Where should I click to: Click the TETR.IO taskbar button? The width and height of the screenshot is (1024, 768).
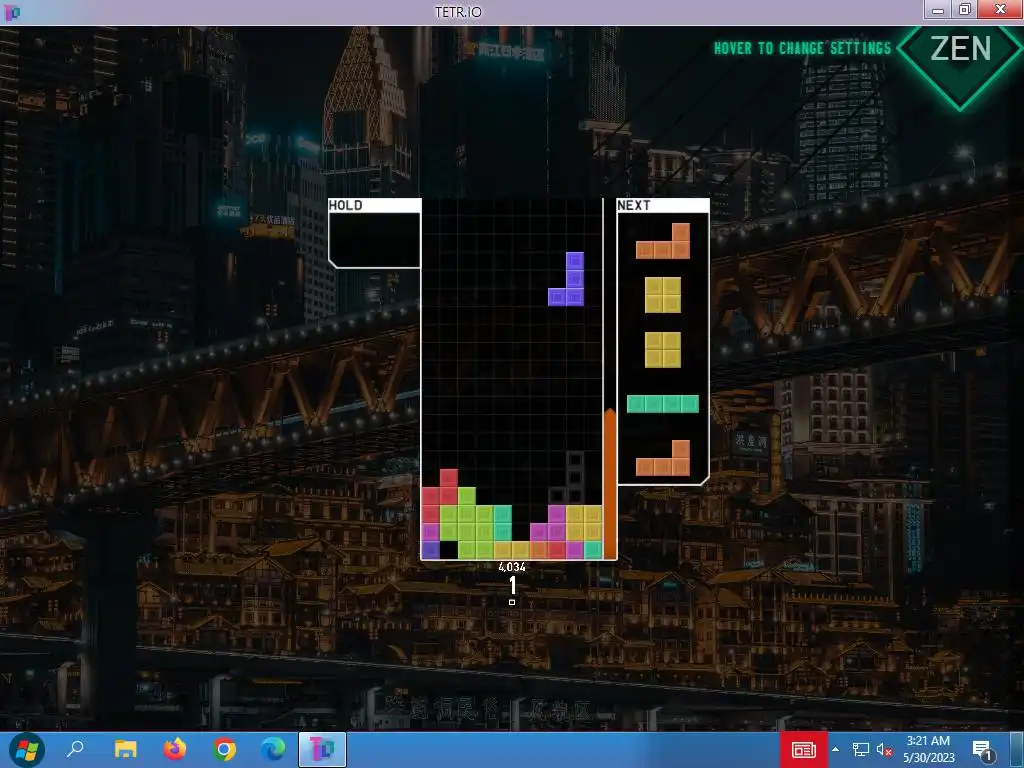coord(322,750)
